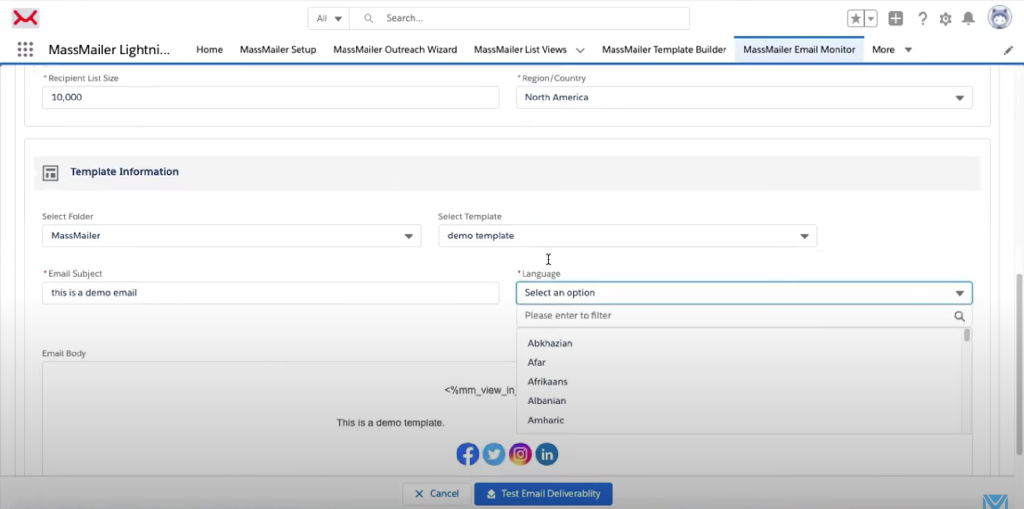The image size is (1024, 509).
Task: Select Afrikaans from the language list
Action: click(x=548, y=382)
